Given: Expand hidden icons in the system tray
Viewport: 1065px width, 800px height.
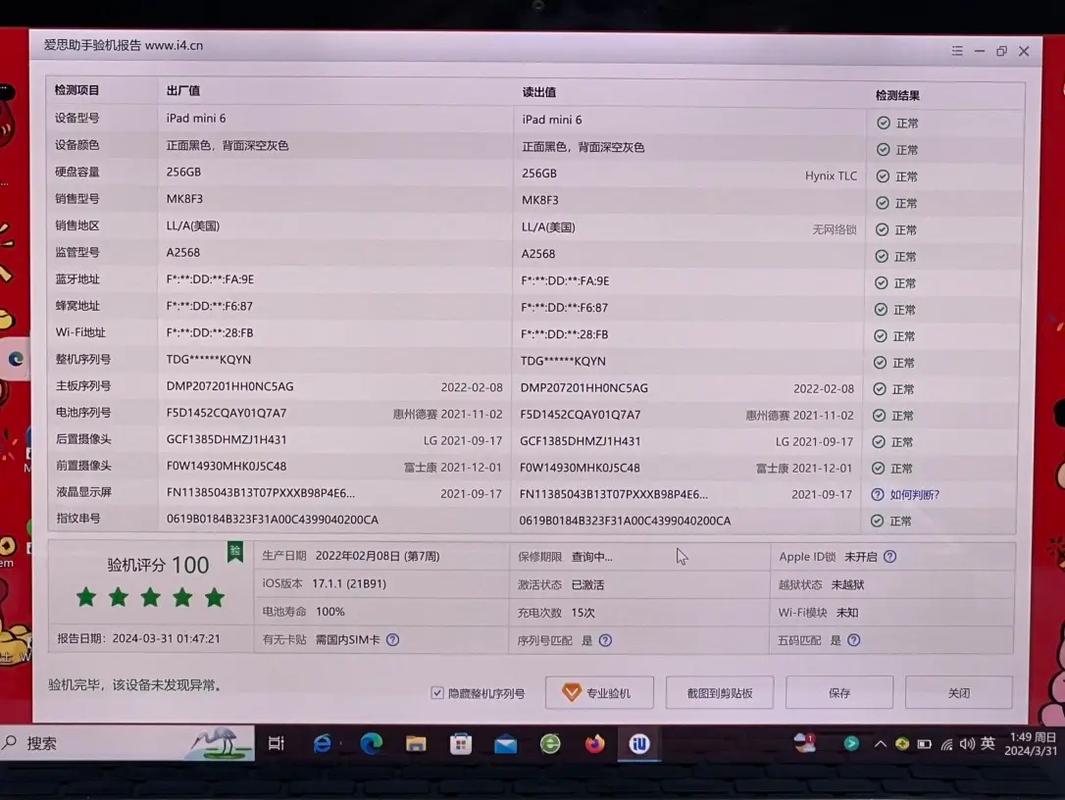Looking at the screenshot, I should (x=879, y=743).
